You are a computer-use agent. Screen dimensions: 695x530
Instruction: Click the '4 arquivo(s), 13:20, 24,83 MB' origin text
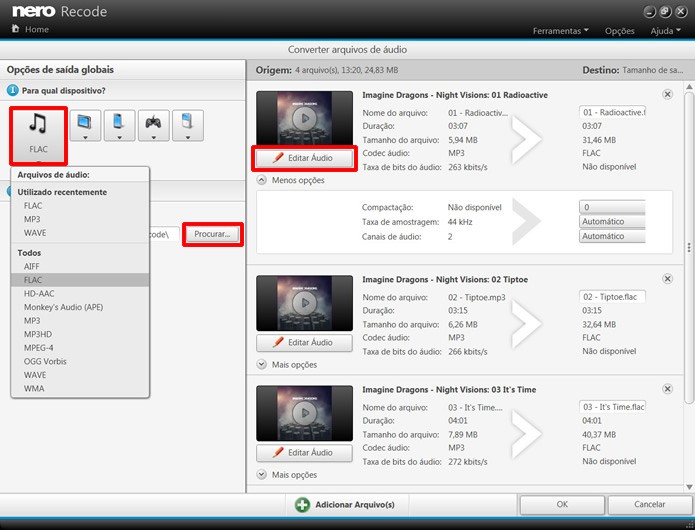347,70
